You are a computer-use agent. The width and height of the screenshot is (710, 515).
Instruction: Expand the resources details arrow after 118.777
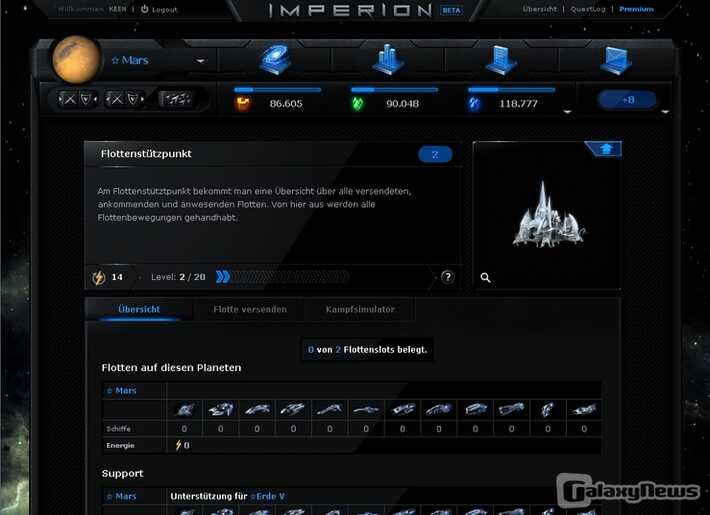click(x=567, y=111)
